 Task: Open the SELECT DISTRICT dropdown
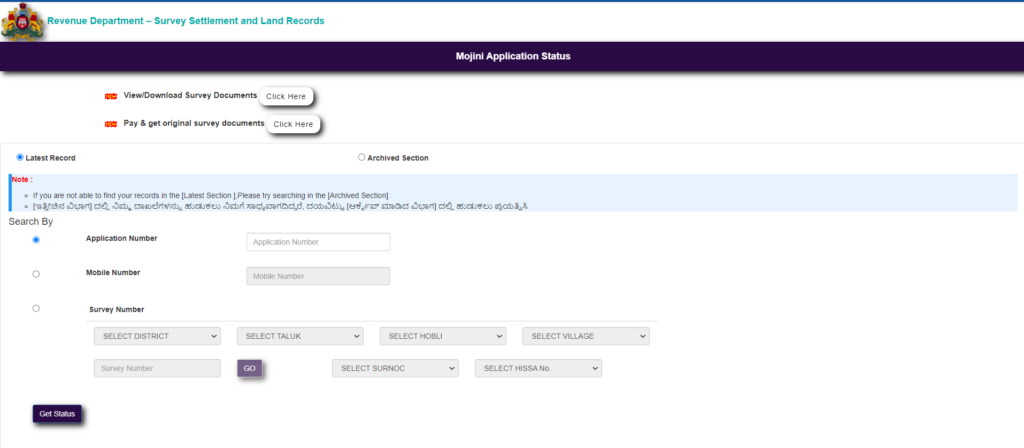pyautogui.click(x=157, y=336)
